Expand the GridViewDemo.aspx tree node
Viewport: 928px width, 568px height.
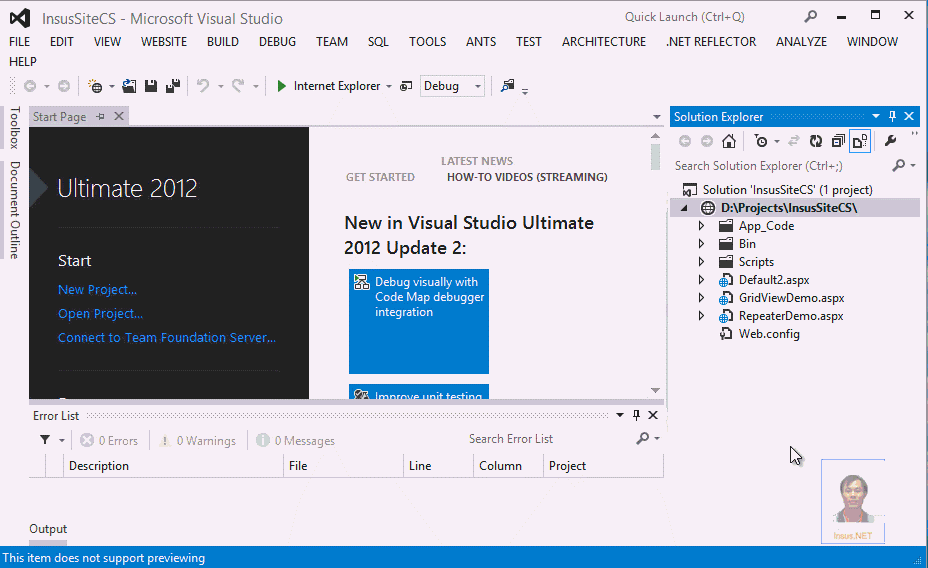tap(701, 298)
